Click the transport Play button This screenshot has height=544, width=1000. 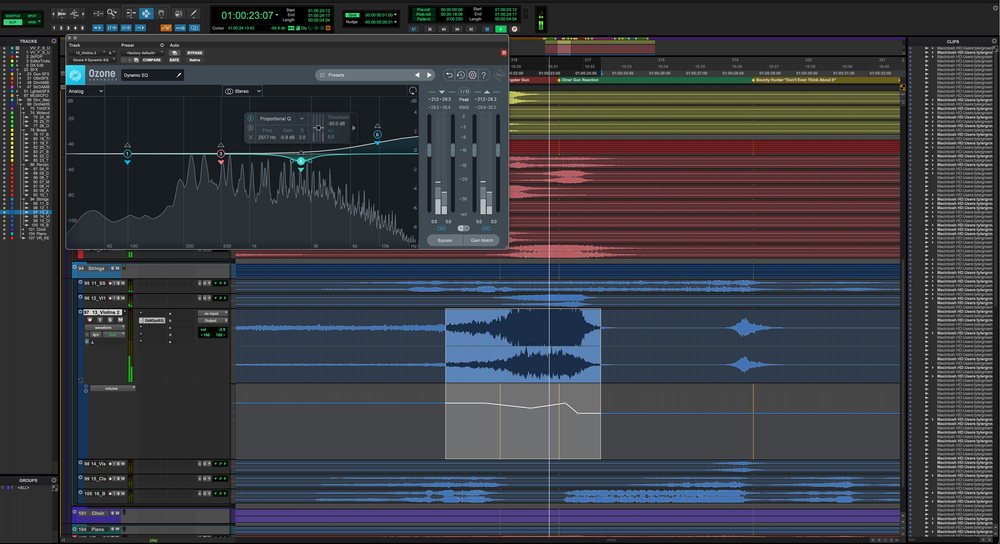tap(501, 29)
